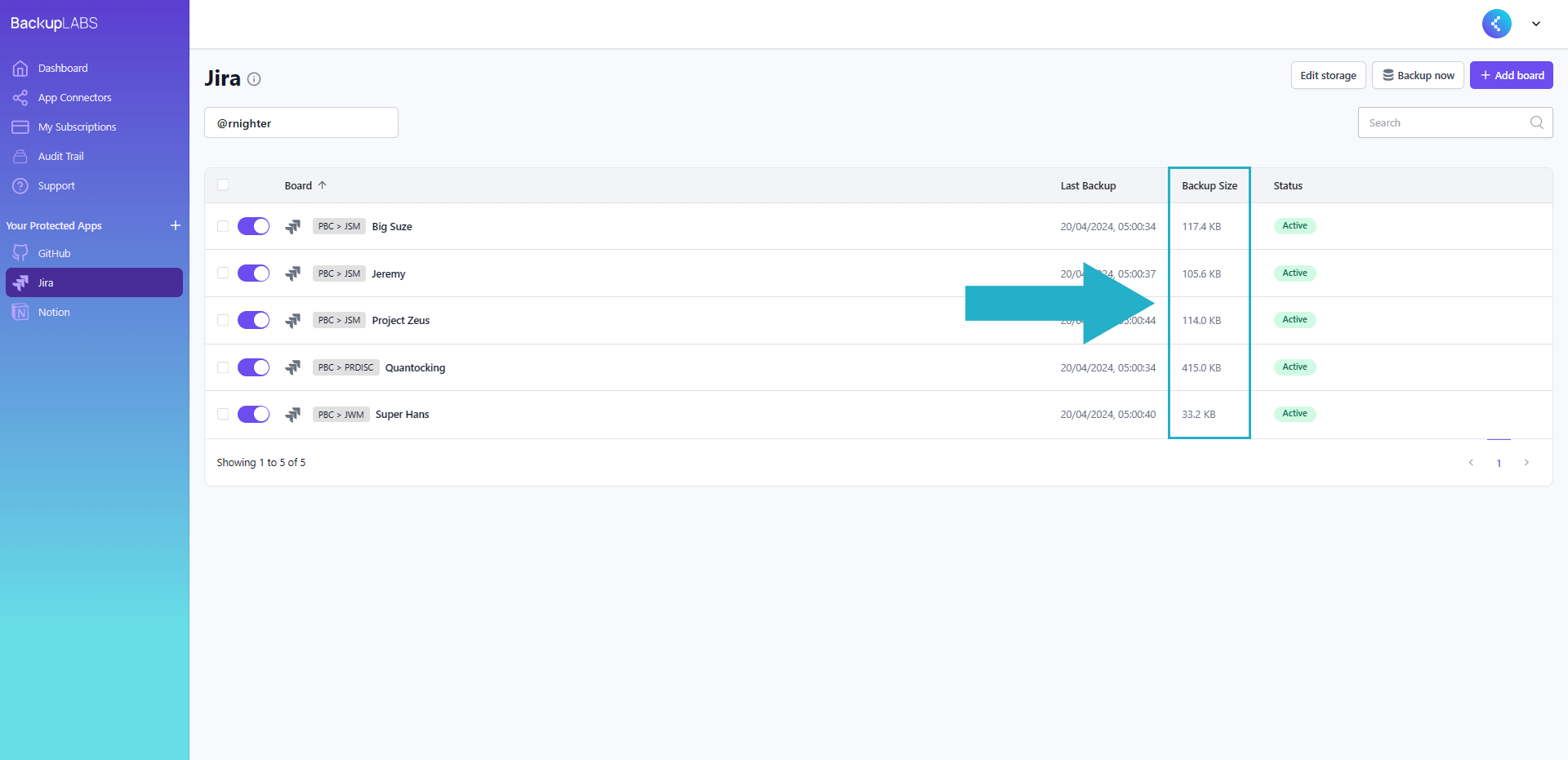The image size is (1568, 760).
Task: Click the Edit storage button
Action: pos(1328,75)
